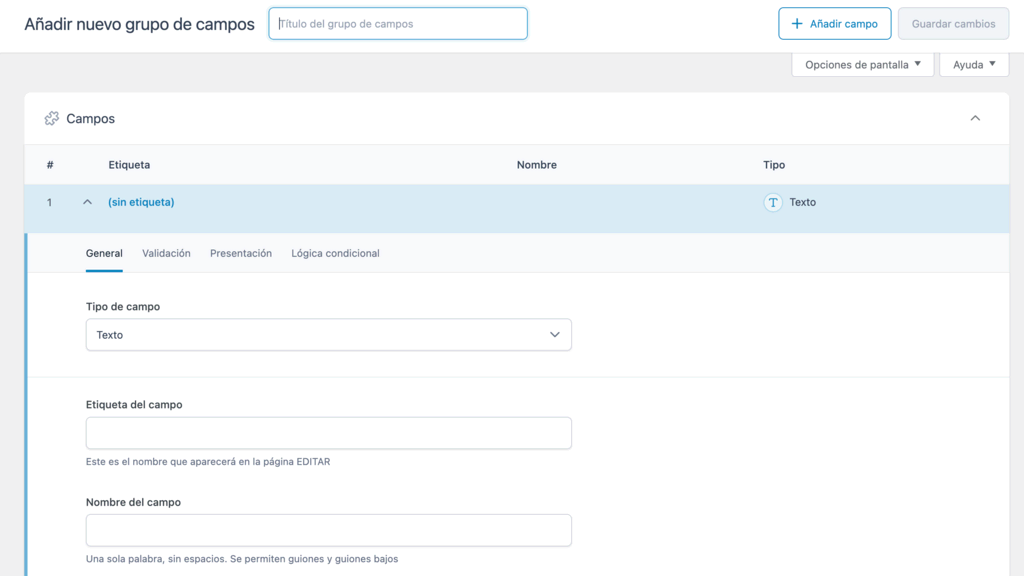
Task: Open the Ayuda dropdown
Action: click(x=973, y=65)
